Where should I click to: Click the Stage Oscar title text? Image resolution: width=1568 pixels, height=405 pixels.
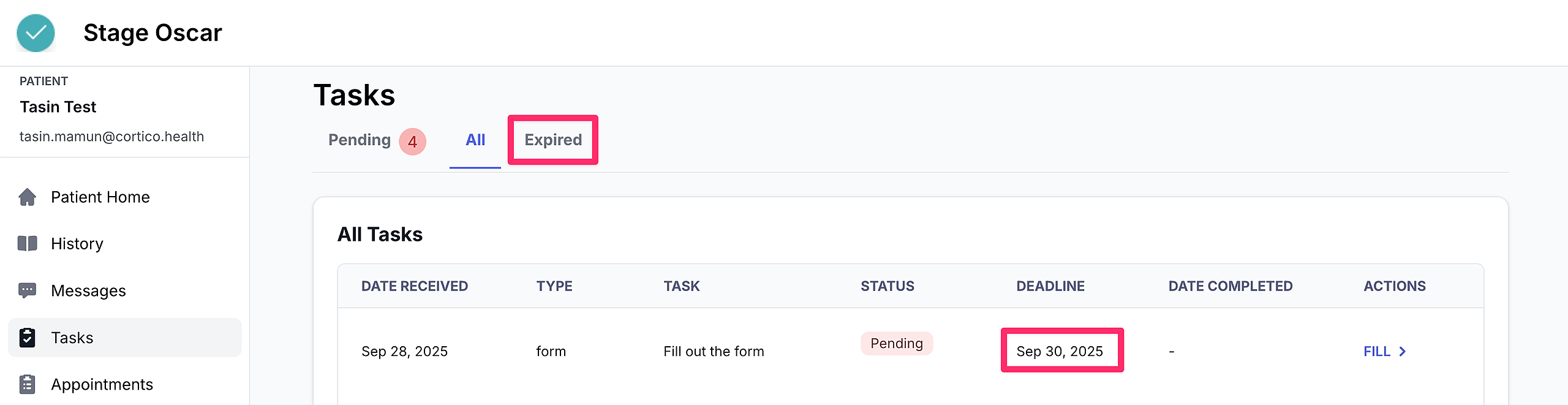153,33
